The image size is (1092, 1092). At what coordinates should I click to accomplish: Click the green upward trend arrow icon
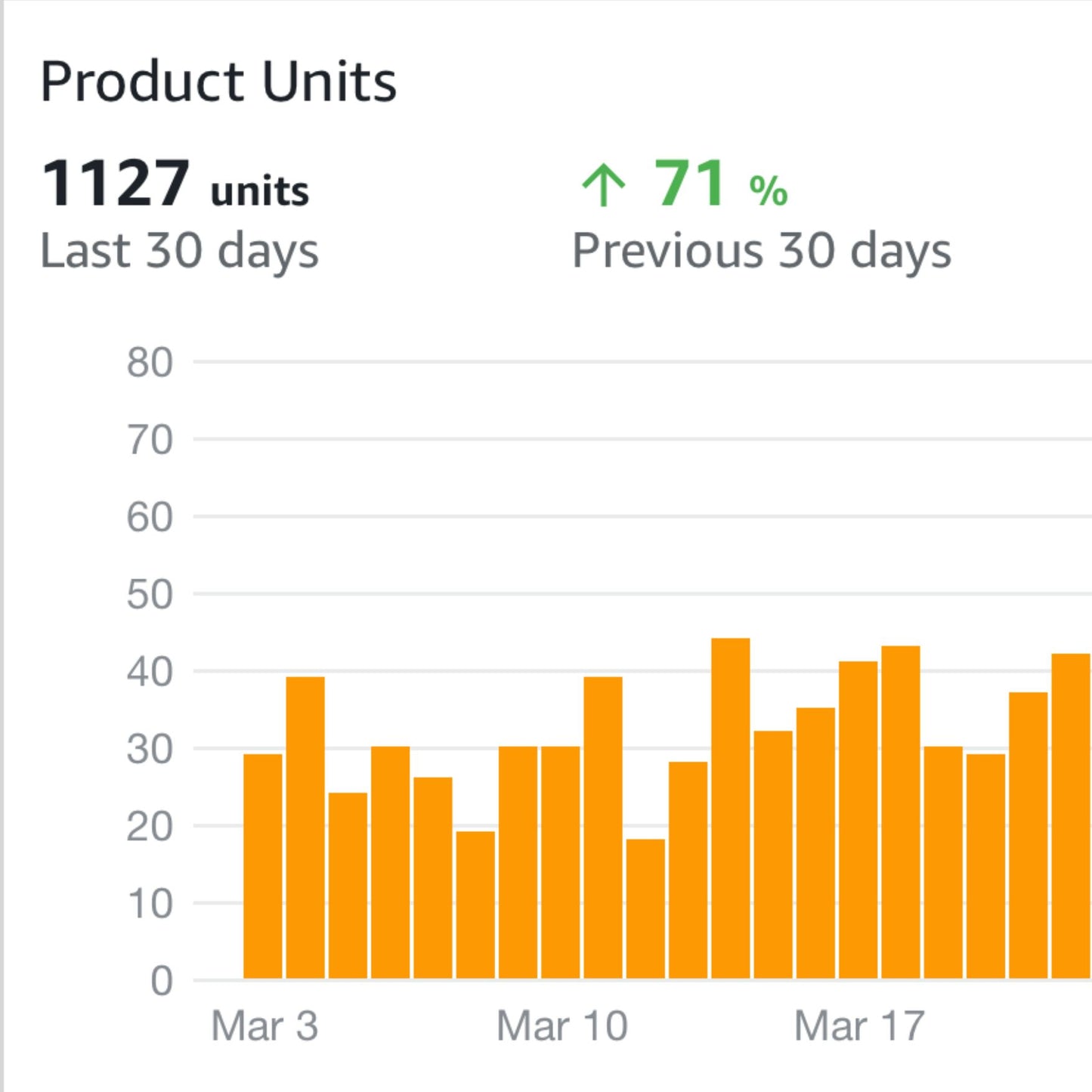603,186
